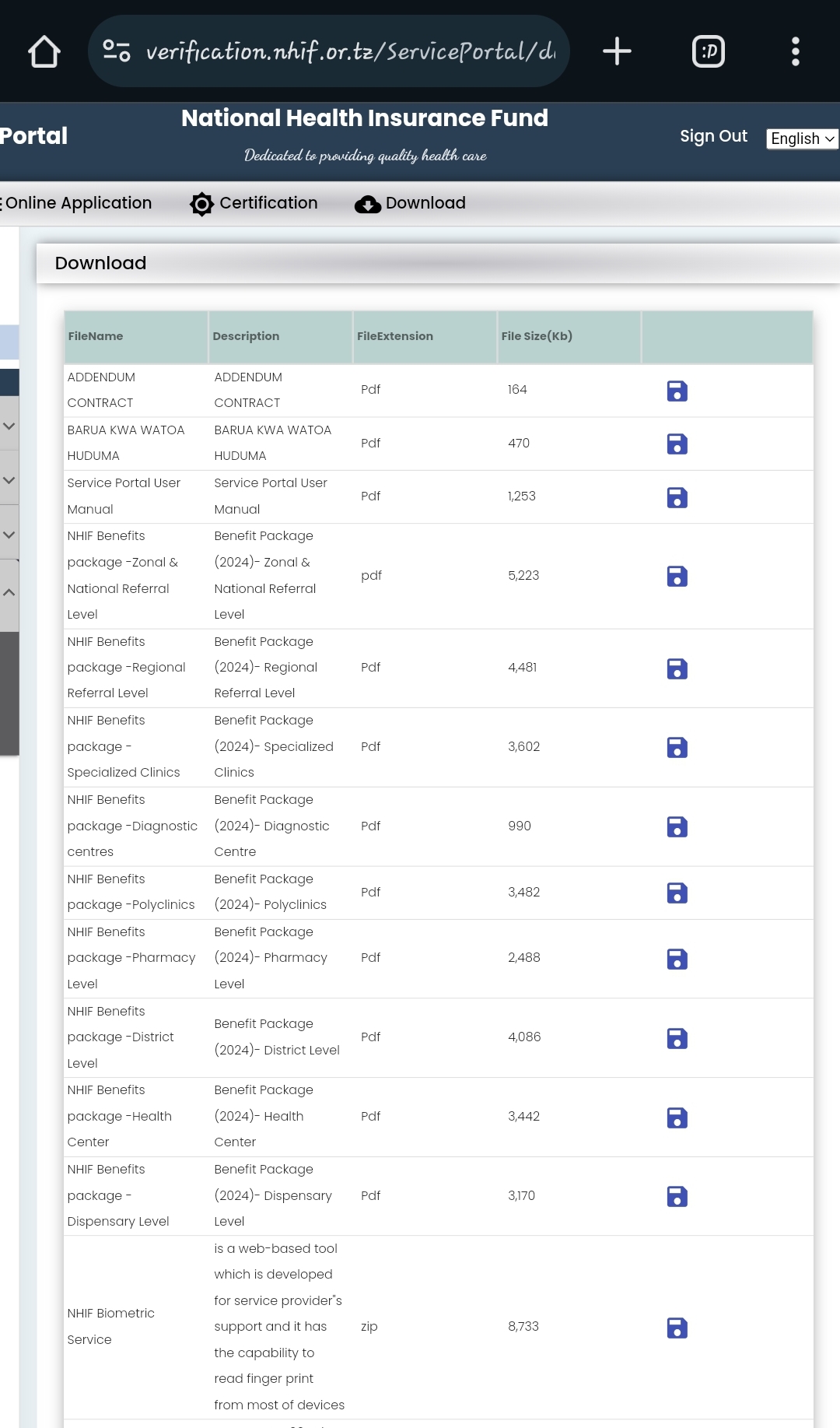Open site settings icon in address bar
The height and width of the screenshot is (1428, 840).
pos(117,51)
